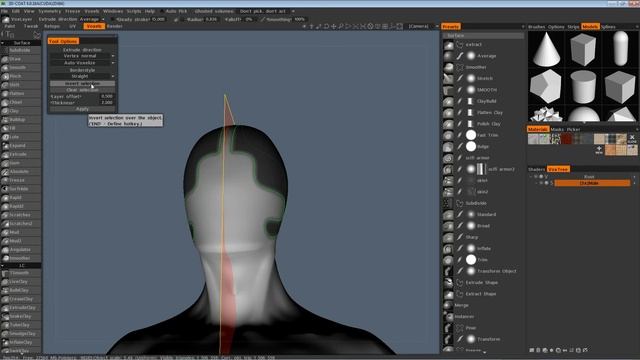
Task: Open the Auto Voxelize dropdown
Action: 82,63
